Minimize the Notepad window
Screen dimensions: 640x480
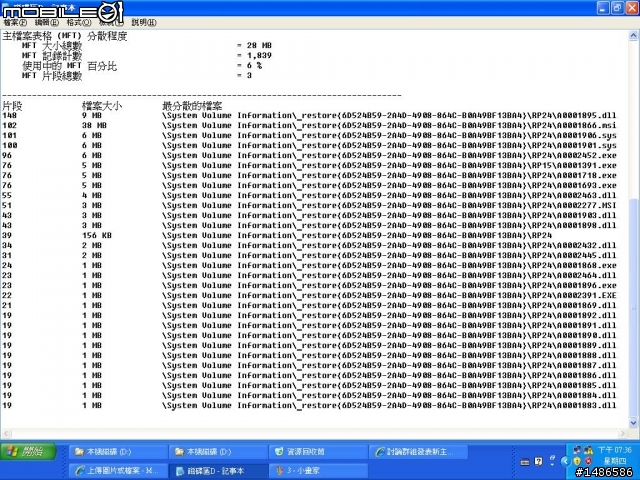[x=603, y=7]
